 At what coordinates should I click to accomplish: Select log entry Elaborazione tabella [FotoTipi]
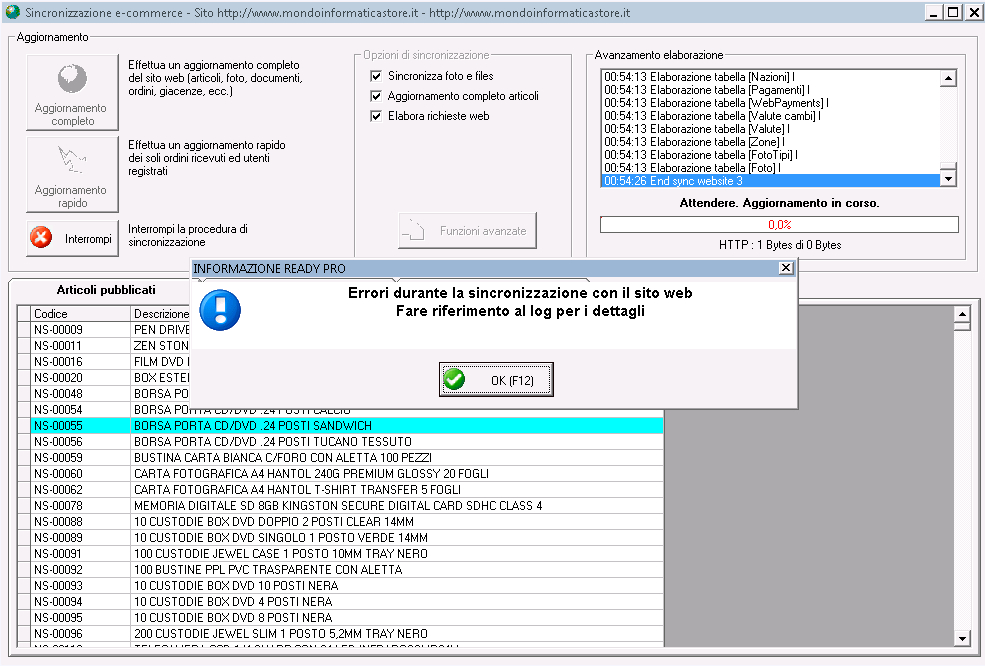click(x=771, y=155)
